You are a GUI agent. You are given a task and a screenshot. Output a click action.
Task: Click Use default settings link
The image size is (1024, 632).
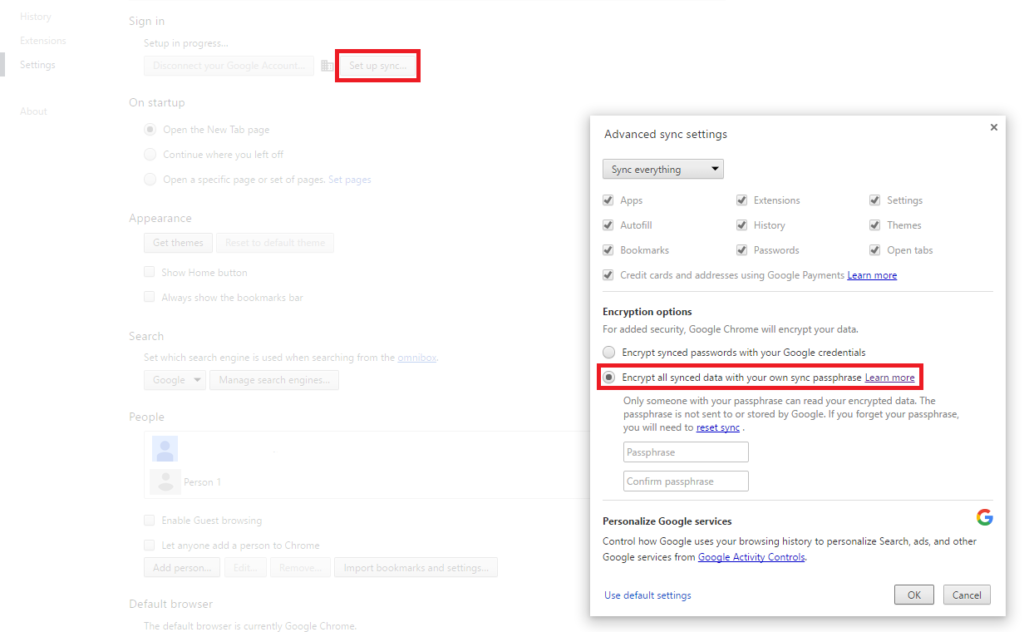647,595
